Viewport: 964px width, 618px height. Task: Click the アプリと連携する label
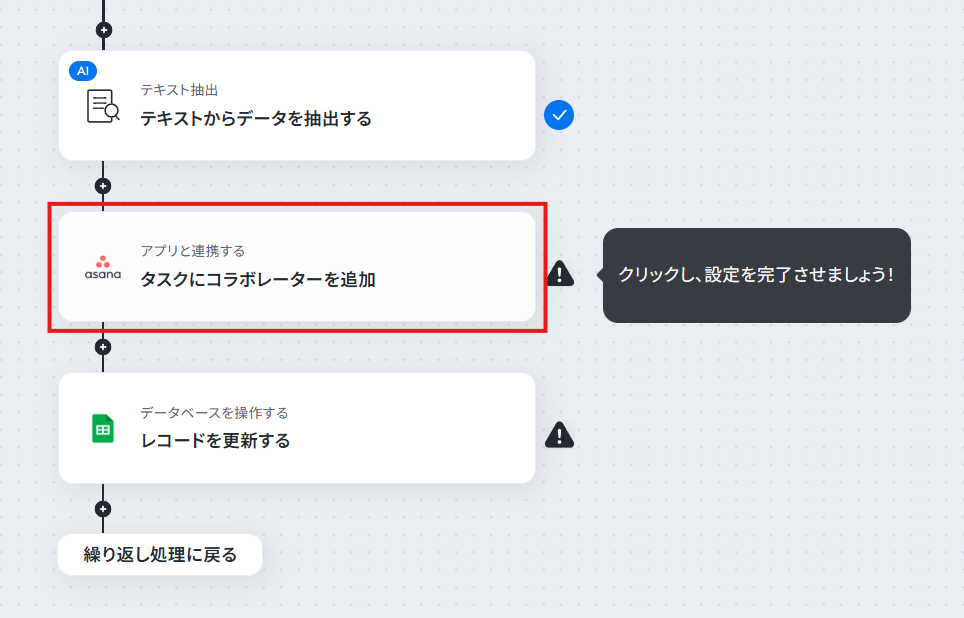pos(192,251)
